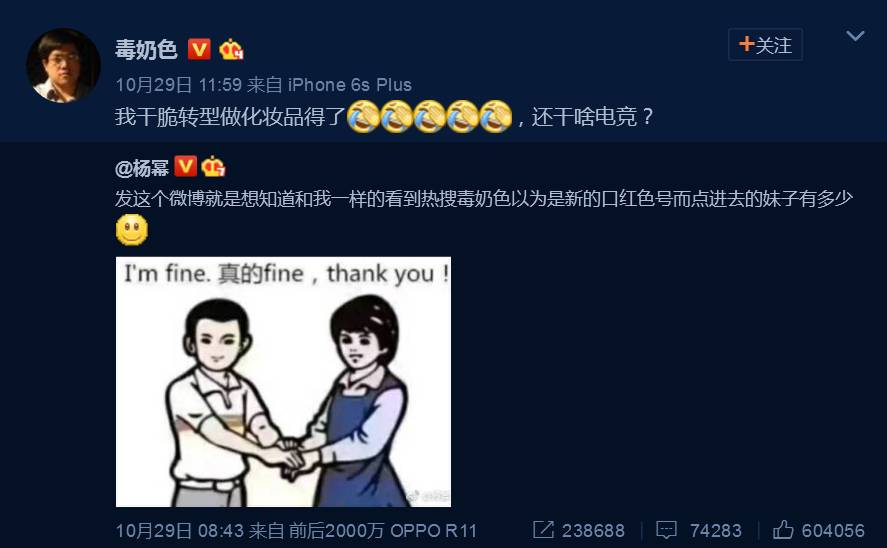Open post timestamp 10月29日 11:59
Screen dimensions: 887x548
[179, 85]
